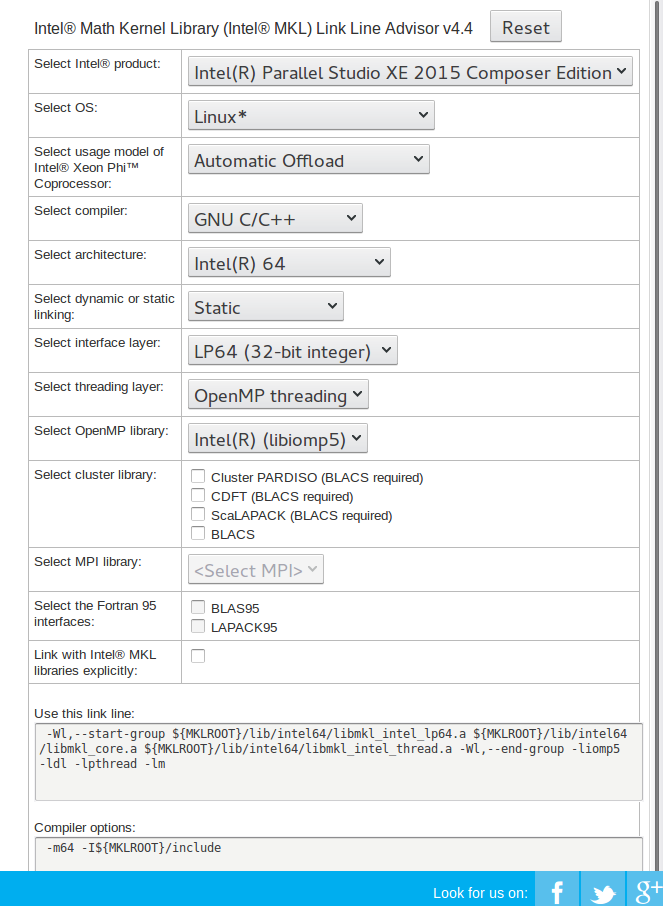Click the 'Select the Fortran 95 interfaces:' label
663x906 pixels.
coord(95,614)
